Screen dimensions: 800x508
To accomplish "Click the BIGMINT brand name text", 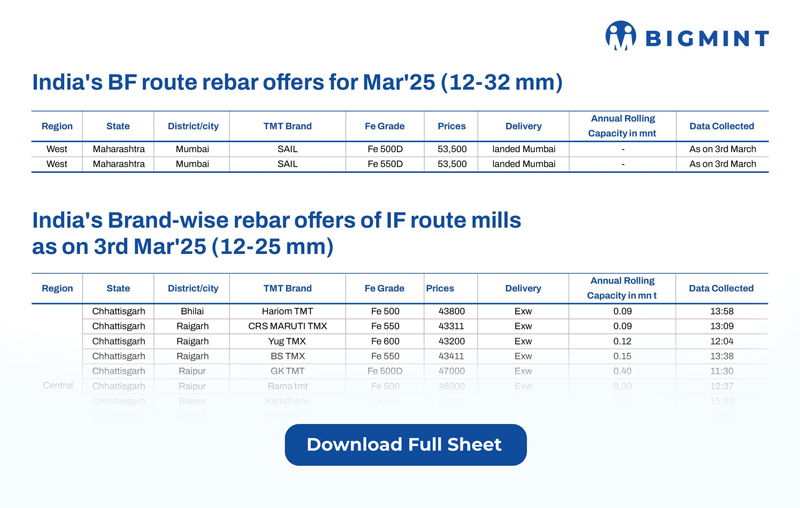I will (705, 39).
